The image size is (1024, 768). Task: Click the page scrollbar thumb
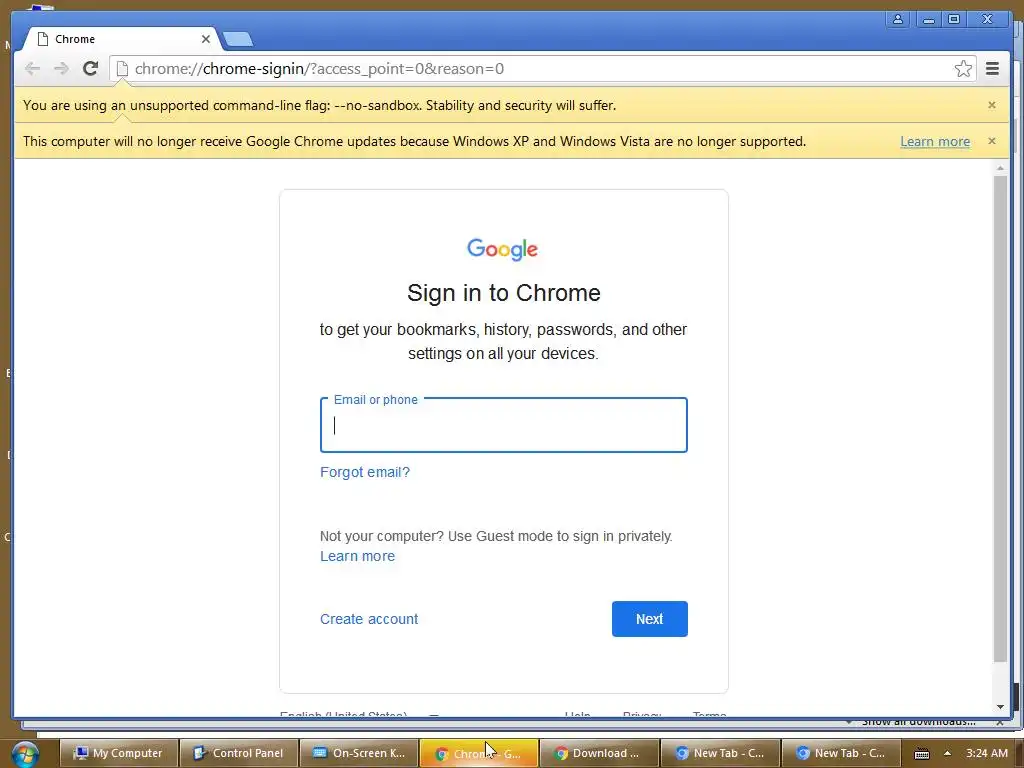1000,418
